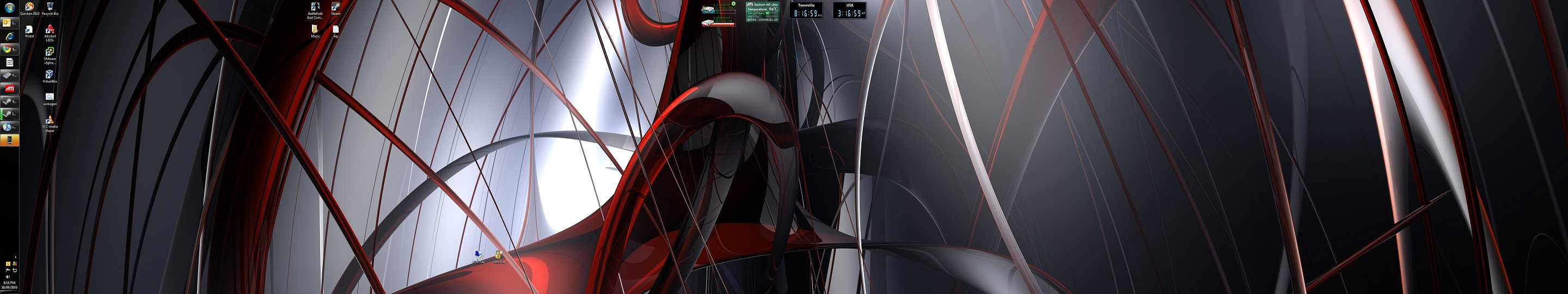
Task: Switch to the upper Steam taskbar button
Action: click(x=10, y=101)
